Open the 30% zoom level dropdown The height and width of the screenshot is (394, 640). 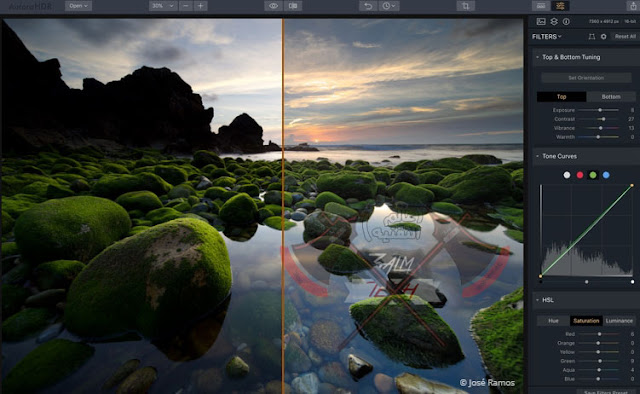pos(162,6)
